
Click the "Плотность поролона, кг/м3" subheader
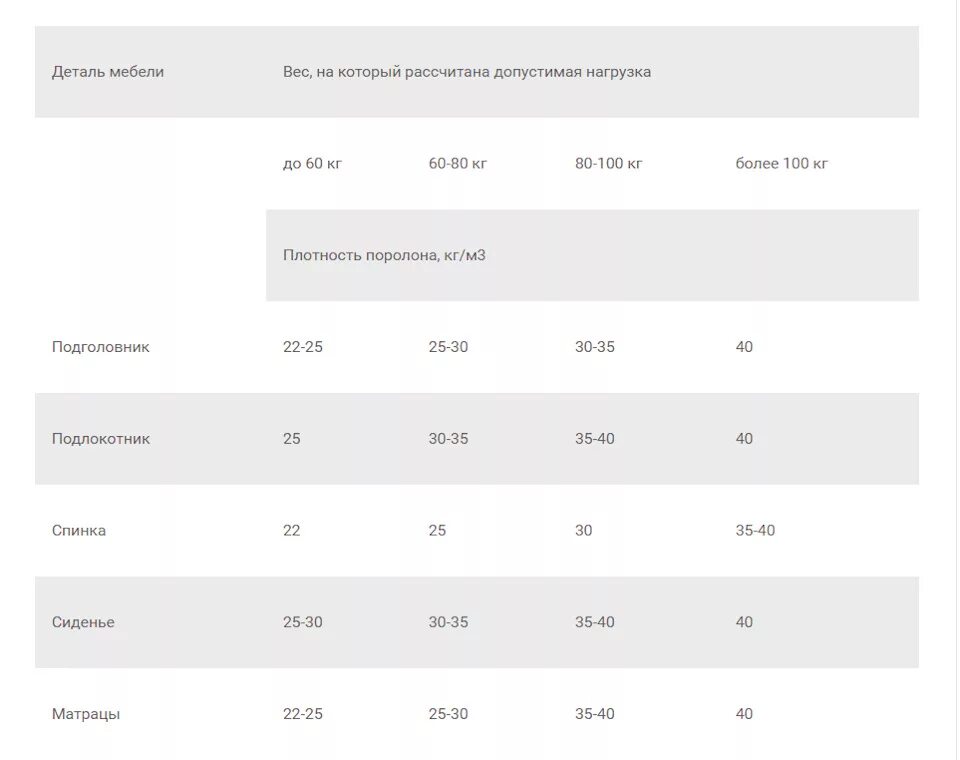(384, 255)
